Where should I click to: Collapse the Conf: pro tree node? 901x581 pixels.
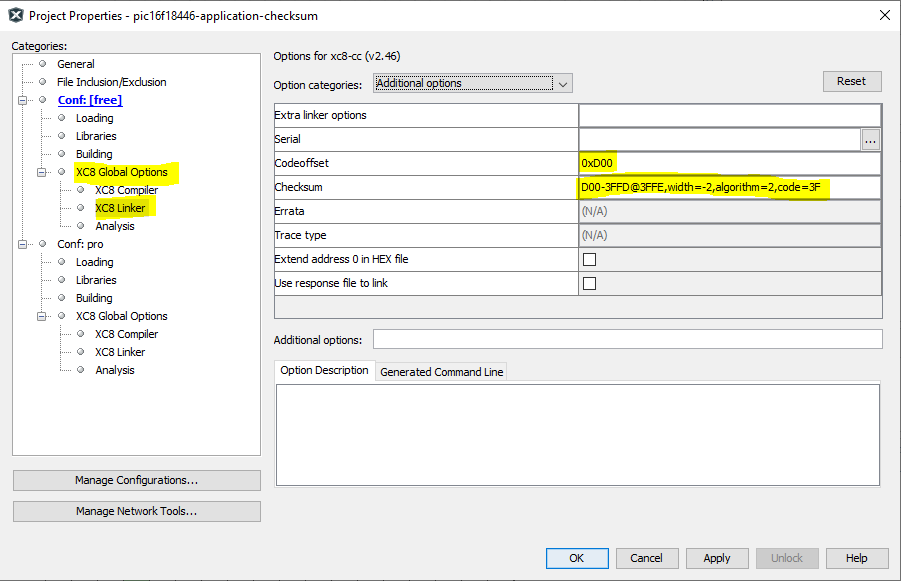click(22, 244)
